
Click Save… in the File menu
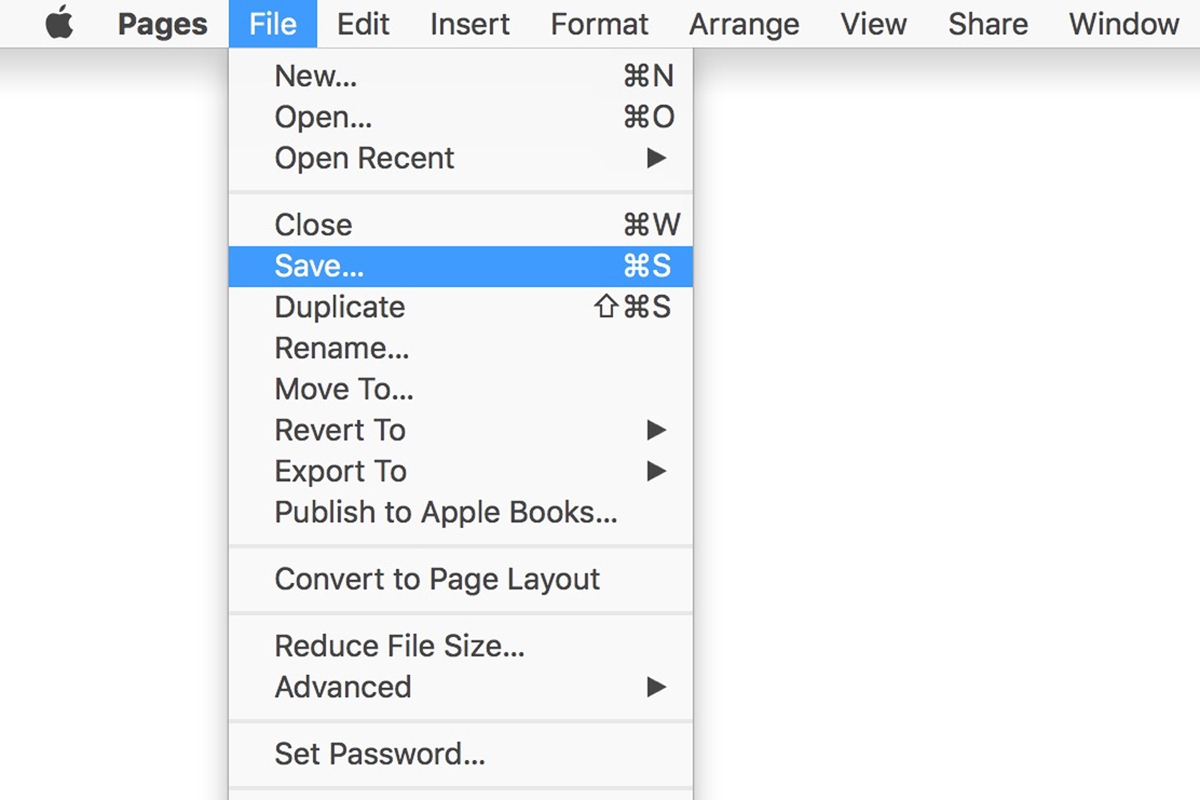pos(461,266)
